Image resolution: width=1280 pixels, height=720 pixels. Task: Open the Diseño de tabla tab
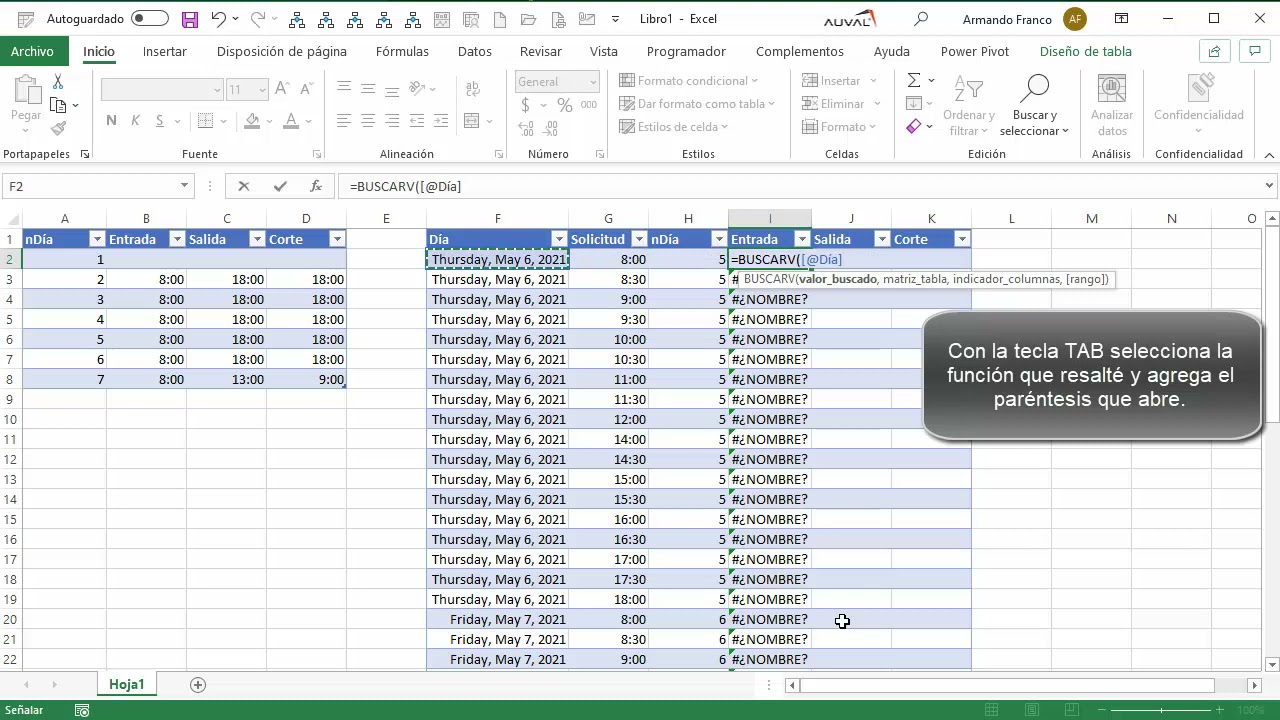point(1086,52)
